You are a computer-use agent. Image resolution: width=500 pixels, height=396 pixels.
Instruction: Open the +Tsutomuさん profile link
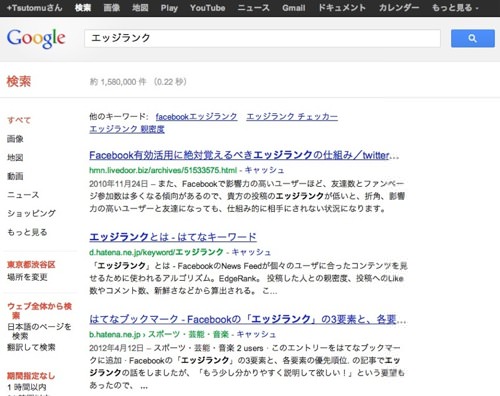coord(34,8)
